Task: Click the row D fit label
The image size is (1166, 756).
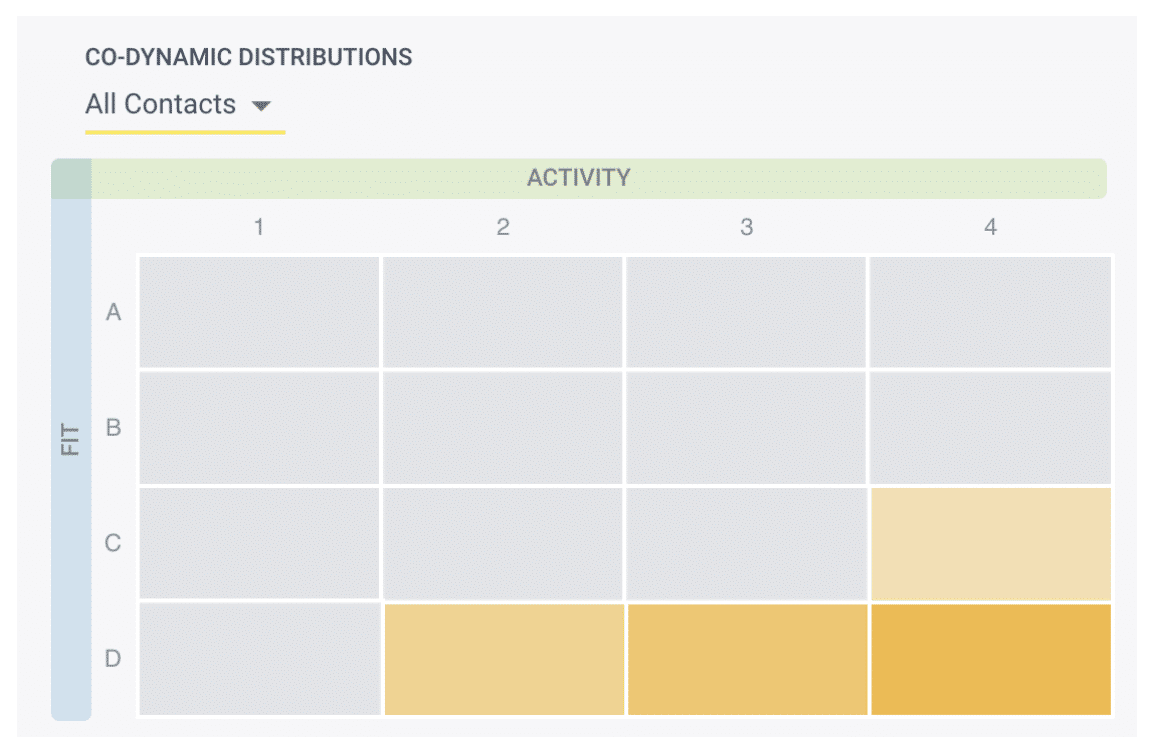Action: coord(113,659)
